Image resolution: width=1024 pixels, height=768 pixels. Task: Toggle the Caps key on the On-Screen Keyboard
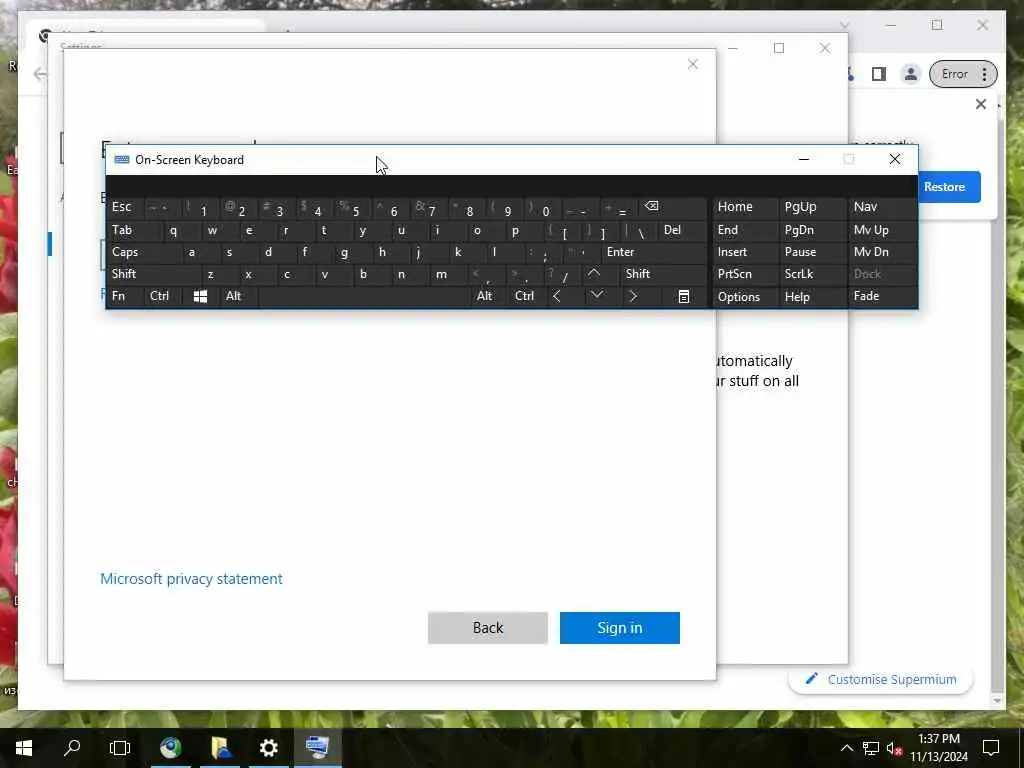(142, 252)
